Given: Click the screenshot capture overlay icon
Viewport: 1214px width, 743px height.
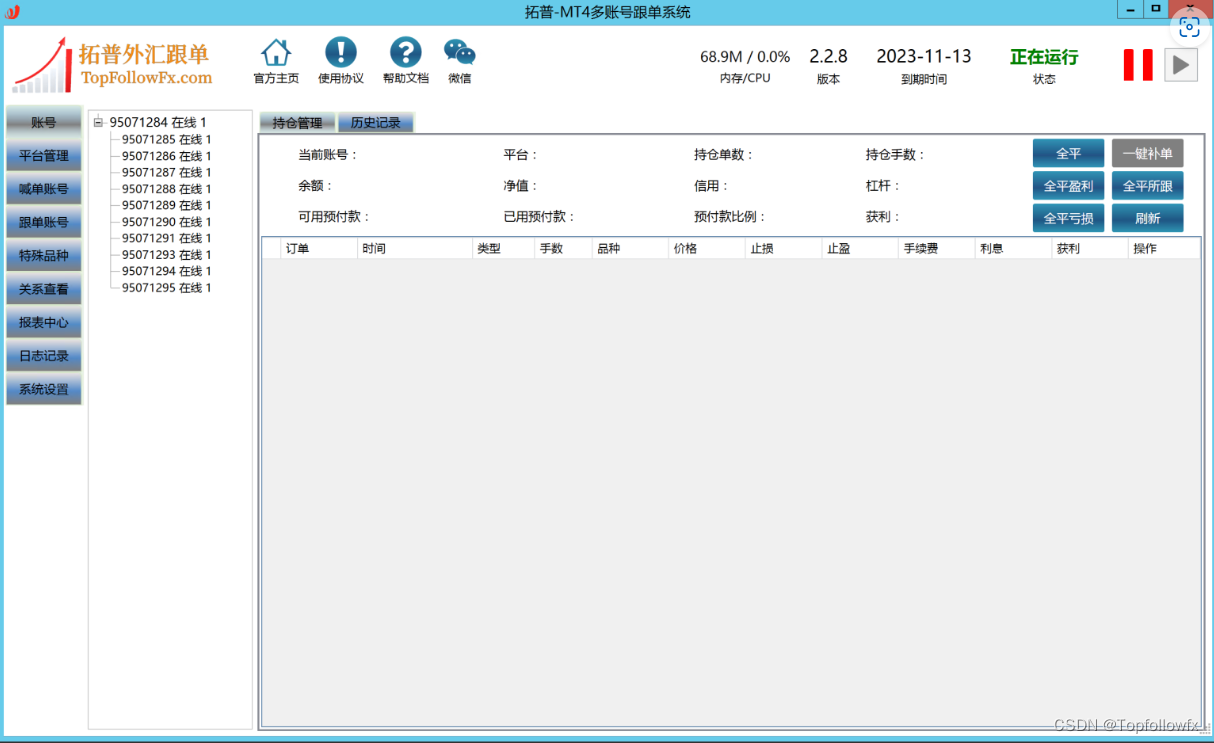Looking at the screenshot, I should tap(1189, 27).
